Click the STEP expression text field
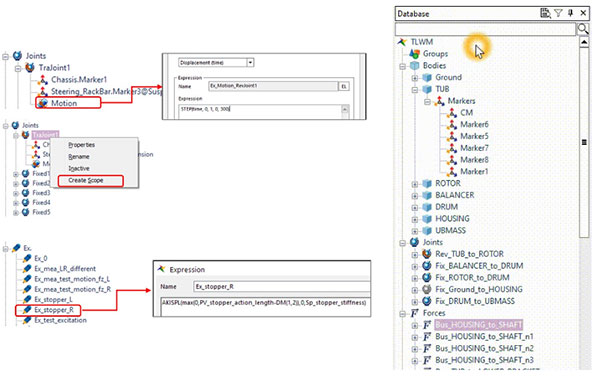 [x=260, y=111]
